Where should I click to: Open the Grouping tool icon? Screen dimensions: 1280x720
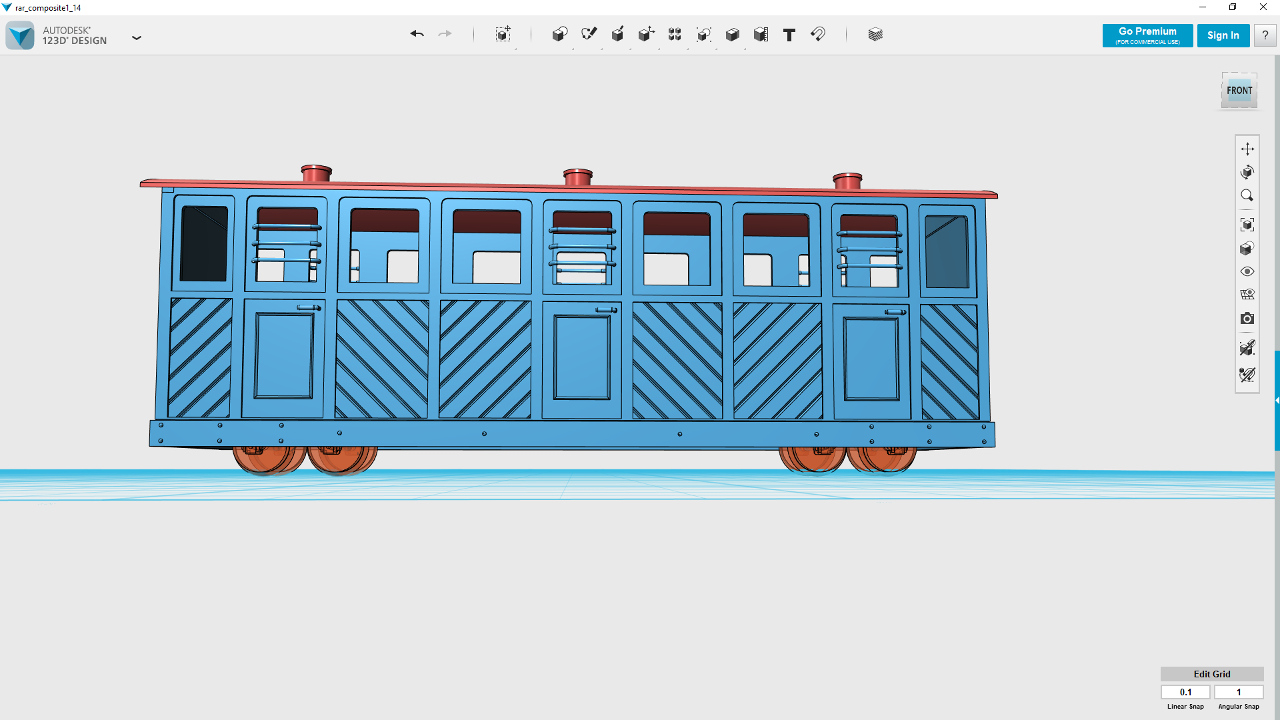coord(704,34)
